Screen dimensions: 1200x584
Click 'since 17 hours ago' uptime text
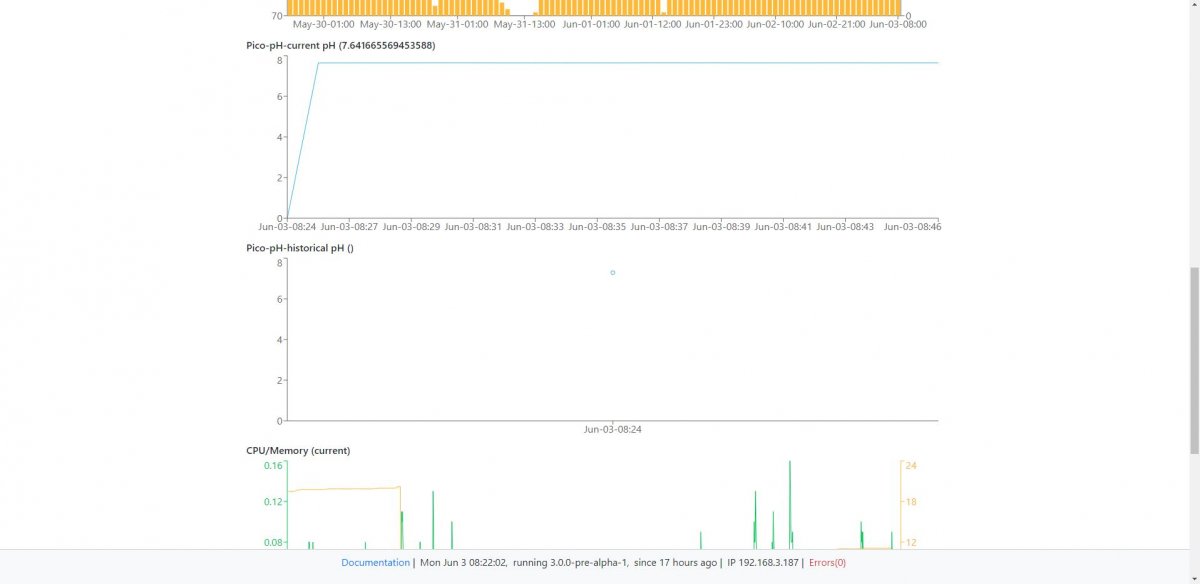(675, 563)
